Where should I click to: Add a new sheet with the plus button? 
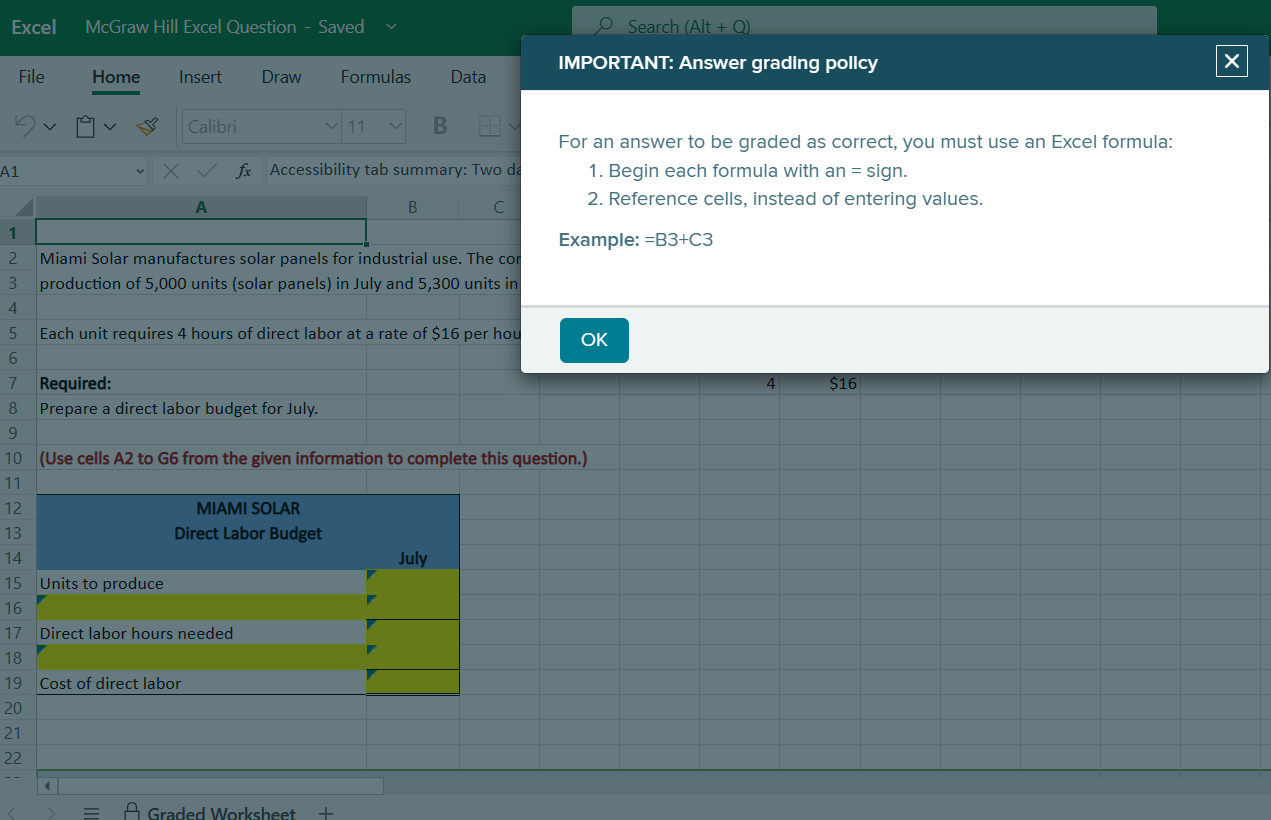(325, 812)
